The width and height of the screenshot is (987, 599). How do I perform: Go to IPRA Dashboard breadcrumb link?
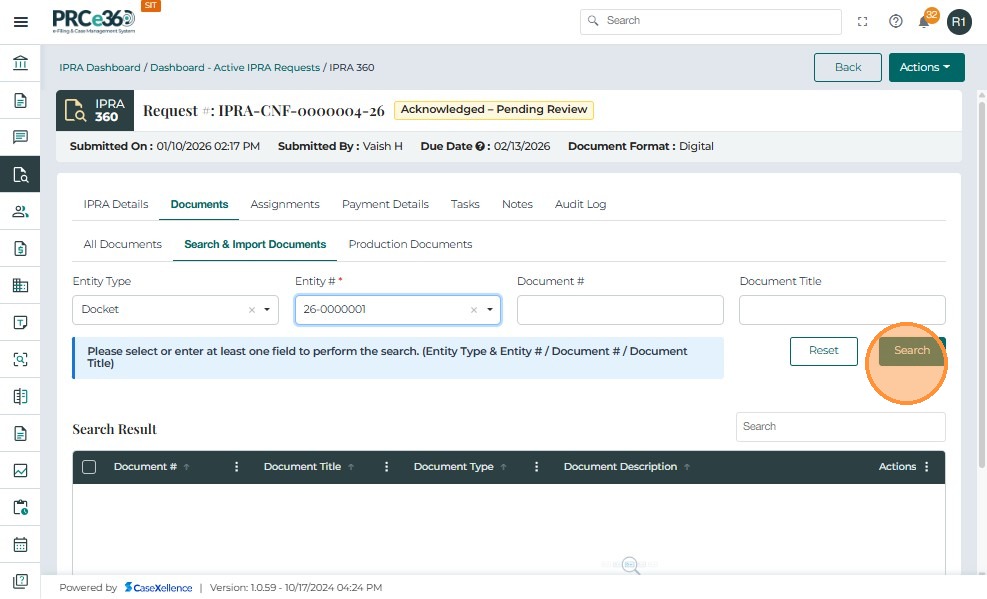99,67
